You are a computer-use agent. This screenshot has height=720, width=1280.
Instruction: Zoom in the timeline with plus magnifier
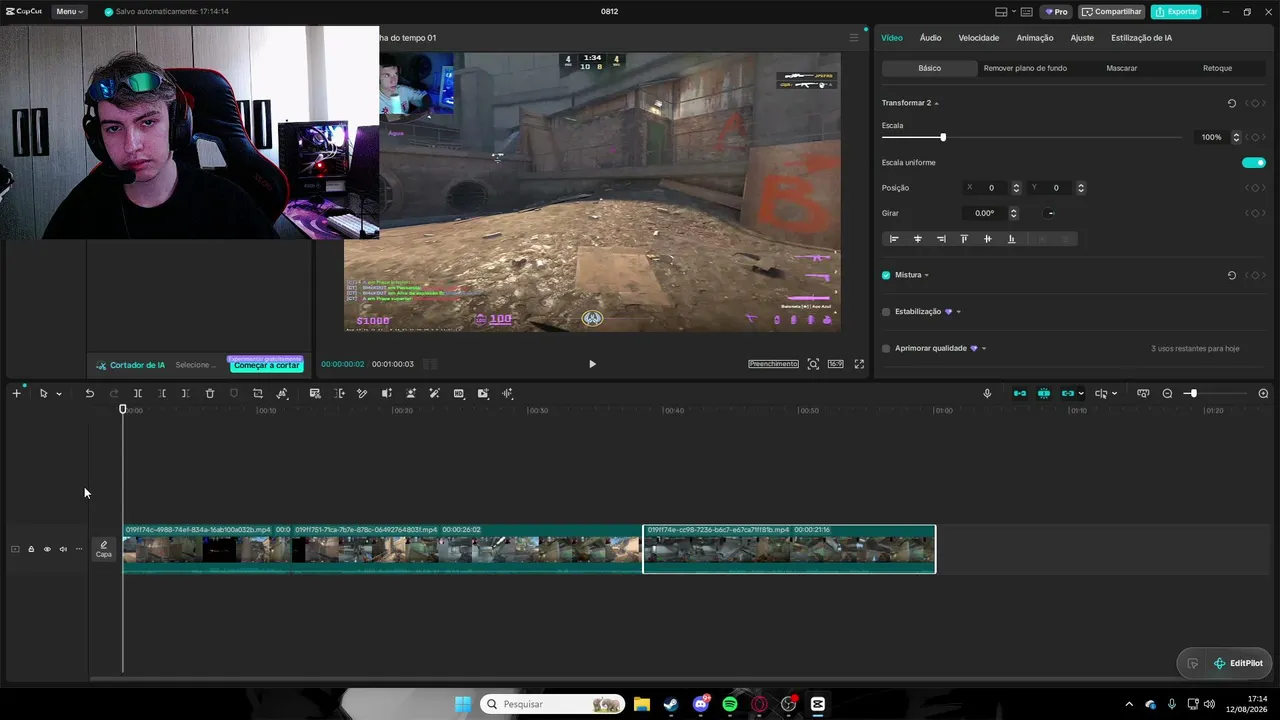[x=1263, y=394]
